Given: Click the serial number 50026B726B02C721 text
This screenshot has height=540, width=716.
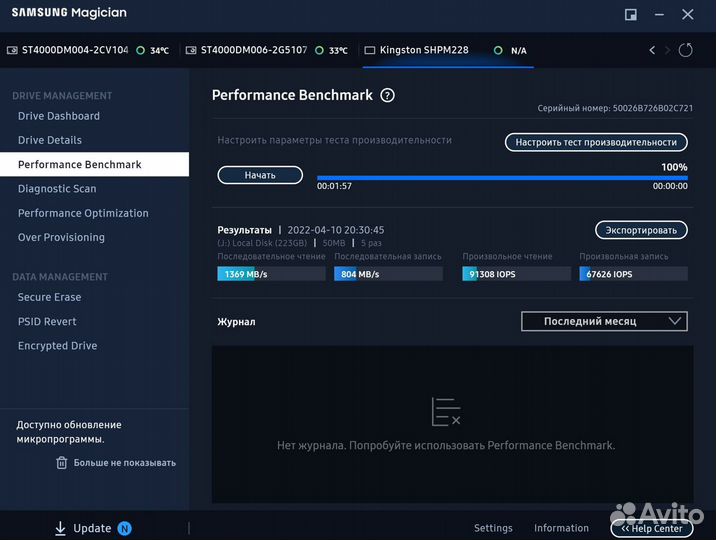Looking at the screenshot, I should tap(653, 108).
